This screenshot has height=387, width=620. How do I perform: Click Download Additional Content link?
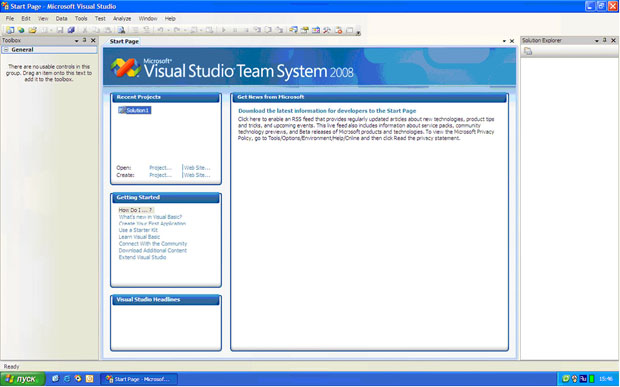(x=153, y=250)
